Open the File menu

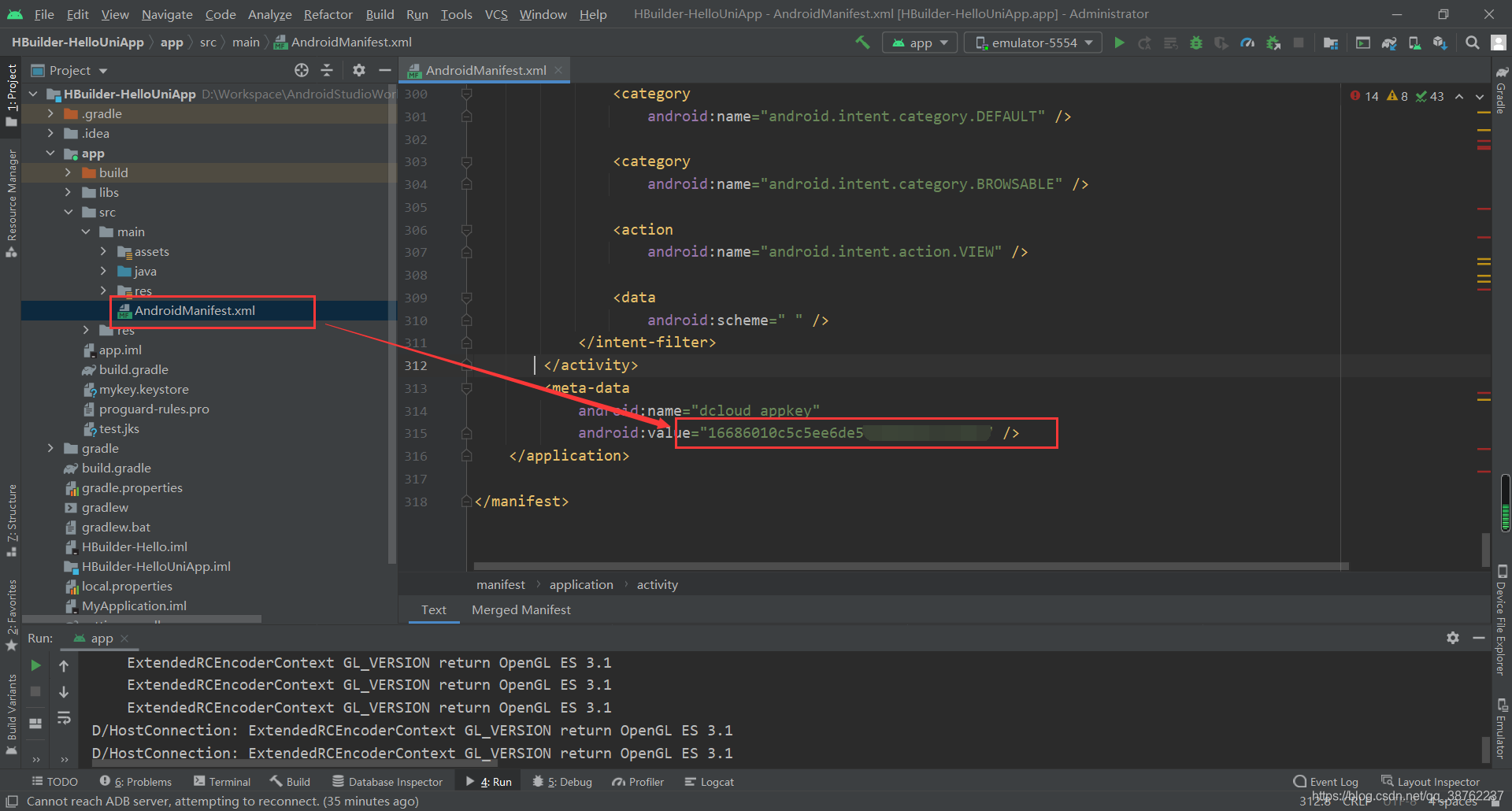[44, 14]
